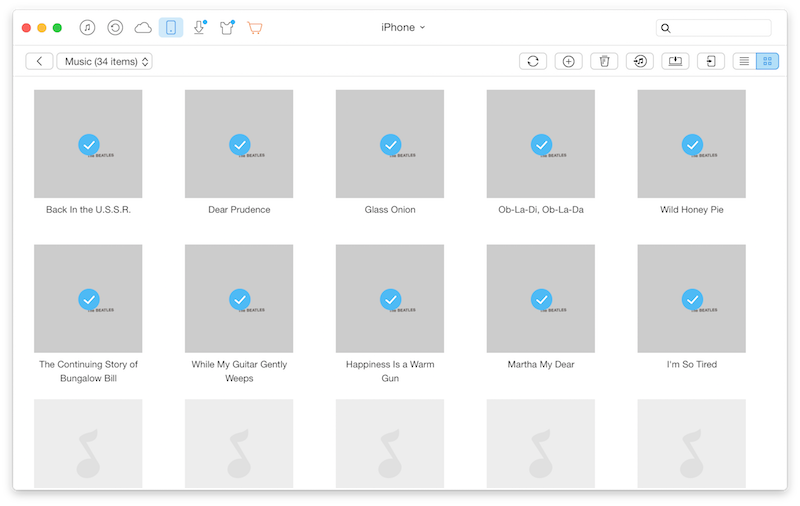Screen dimensions: 800x506
Task: Uncheck the Martha My Dear checkmark
Action: [x=541, y=299]
